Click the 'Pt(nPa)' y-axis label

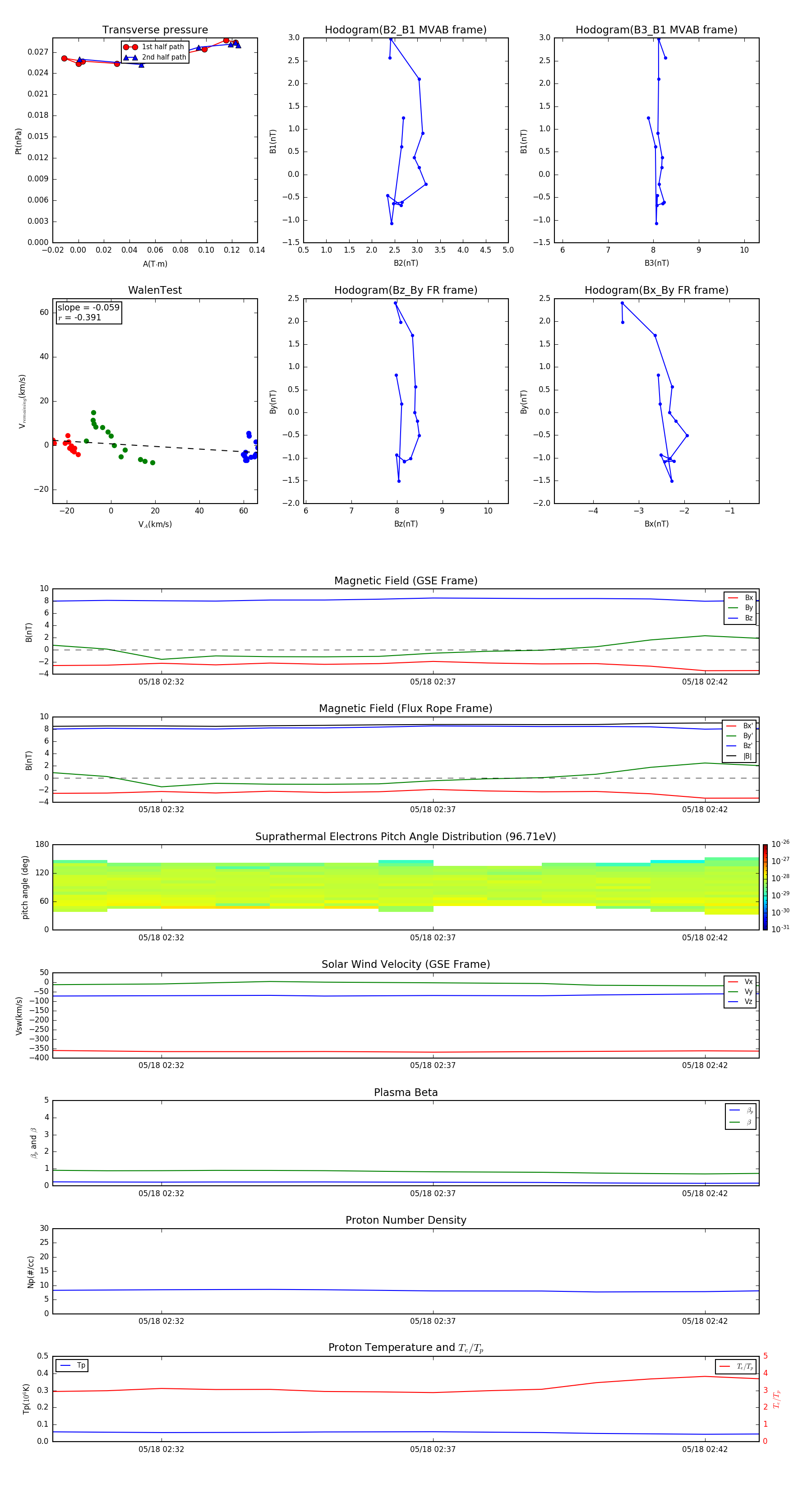[18, 141]
